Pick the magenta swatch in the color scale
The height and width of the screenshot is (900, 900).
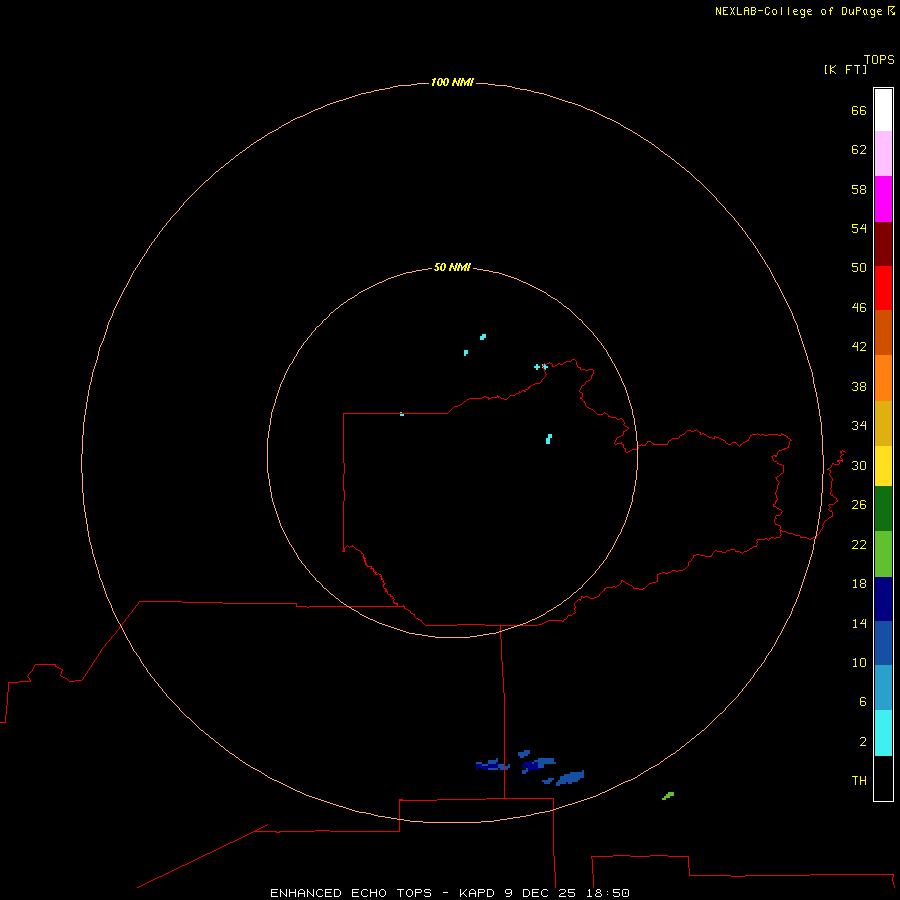(x=883, y=199)
